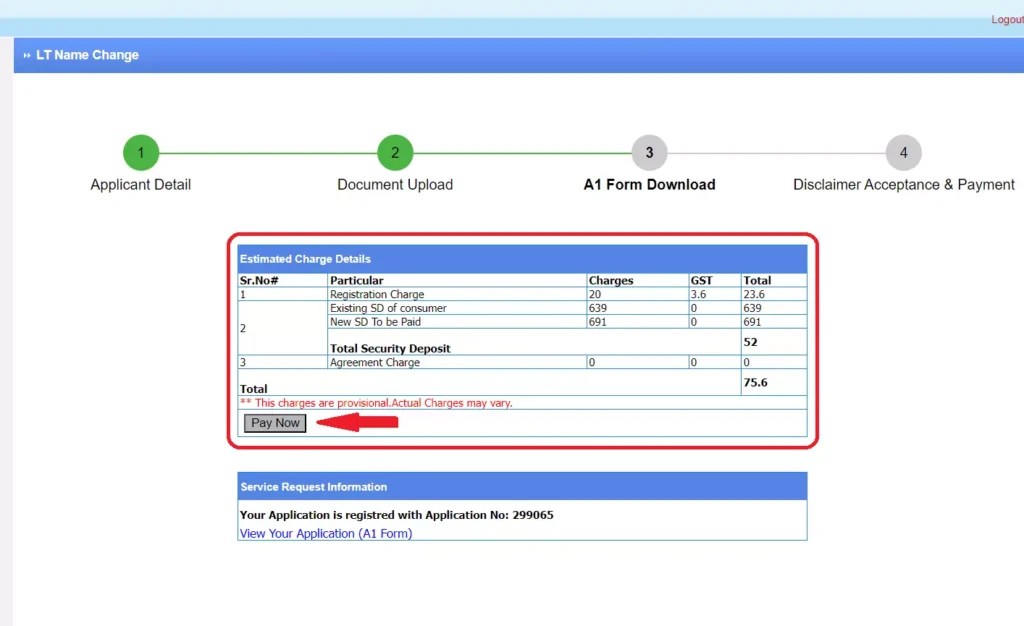
Task: Click the gray step 3 A1 Form Download circle
Action: point(648,152)
